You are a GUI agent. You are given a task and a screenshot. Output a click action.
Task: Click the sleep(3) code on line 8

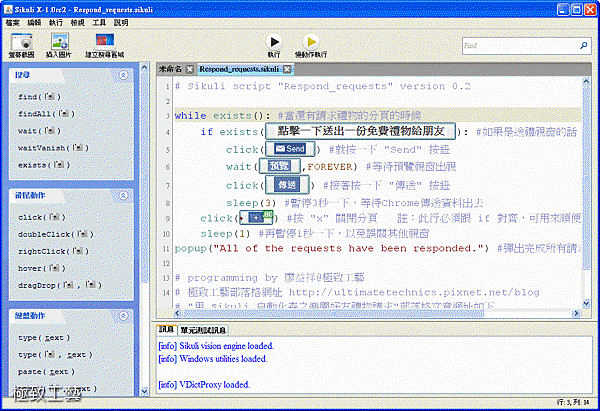point(251,203)
